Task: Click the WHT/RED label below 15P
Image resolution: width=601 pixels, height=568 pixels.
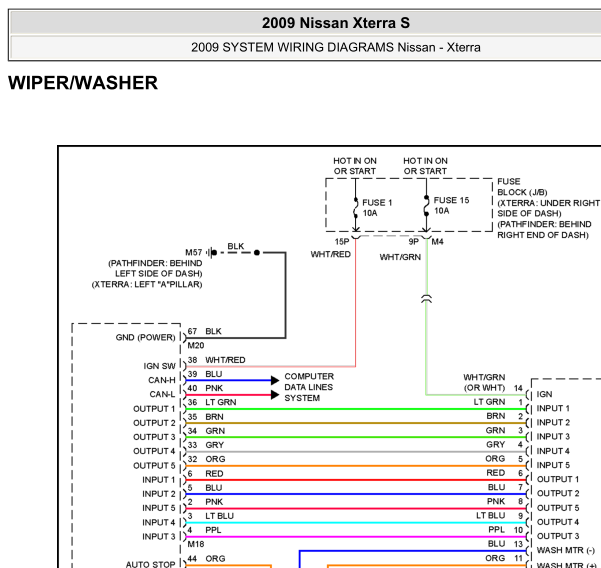Action: [x=331, y=254]
